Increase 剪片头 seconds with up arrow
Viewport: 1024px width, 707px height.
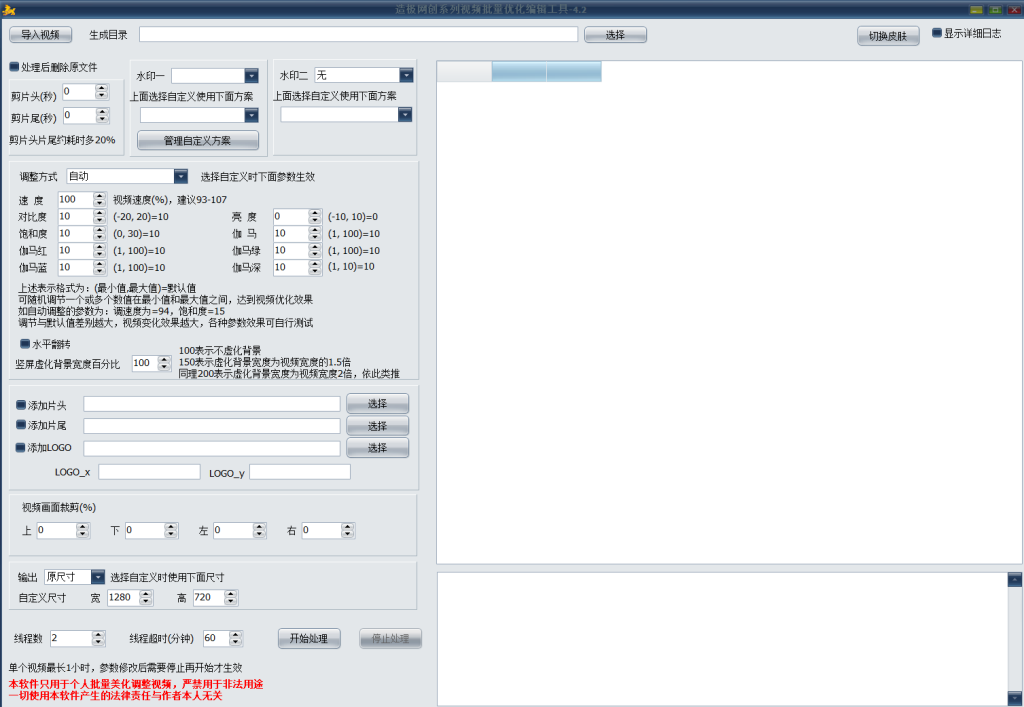coord(101,88)
